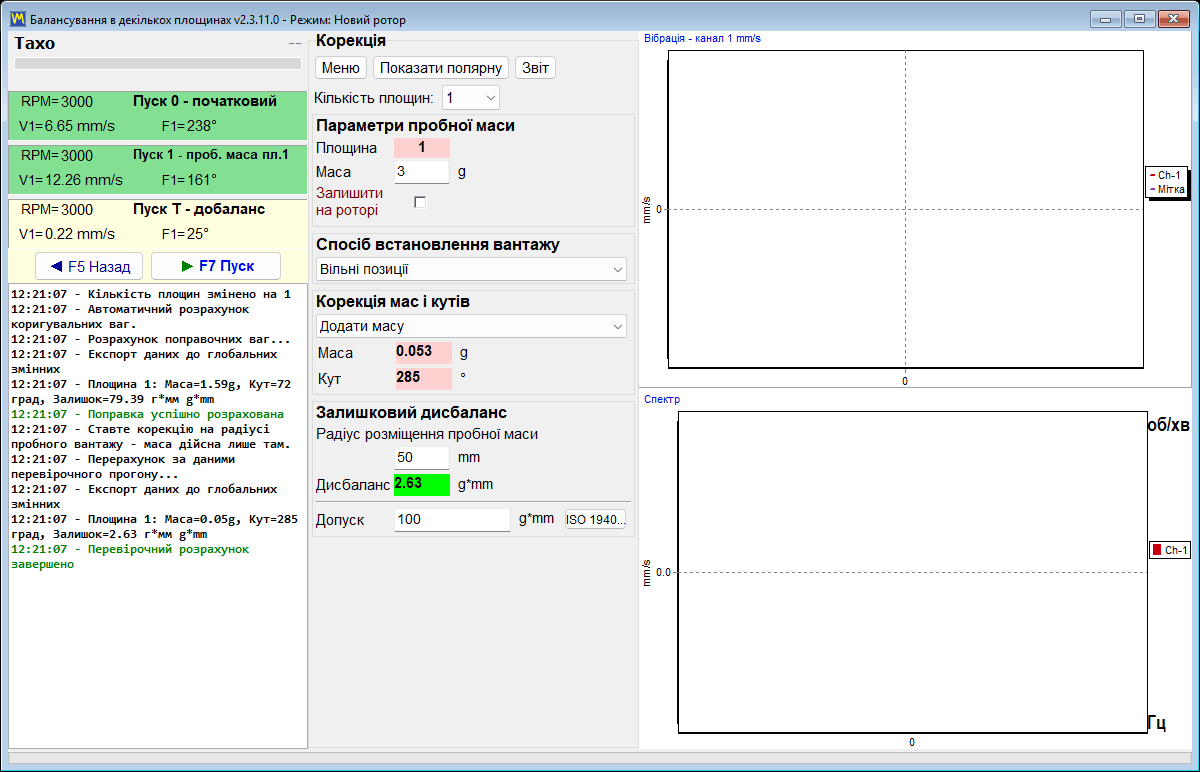Click the log line Поправка успішно розрахована
The width and height of the screenshot is (1200, 772).
[147, 414]
